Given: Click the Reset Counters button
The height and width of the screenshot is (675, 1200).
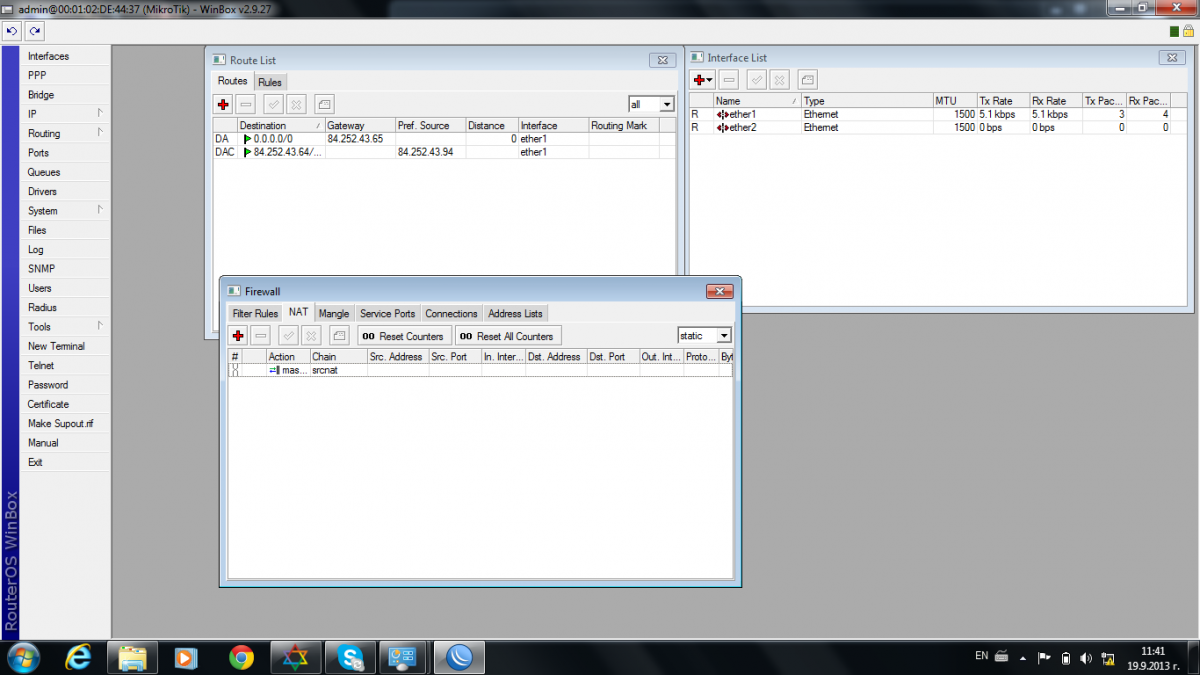Looking at the screenshot, I should pyautogui.click(x=404, y=336).
